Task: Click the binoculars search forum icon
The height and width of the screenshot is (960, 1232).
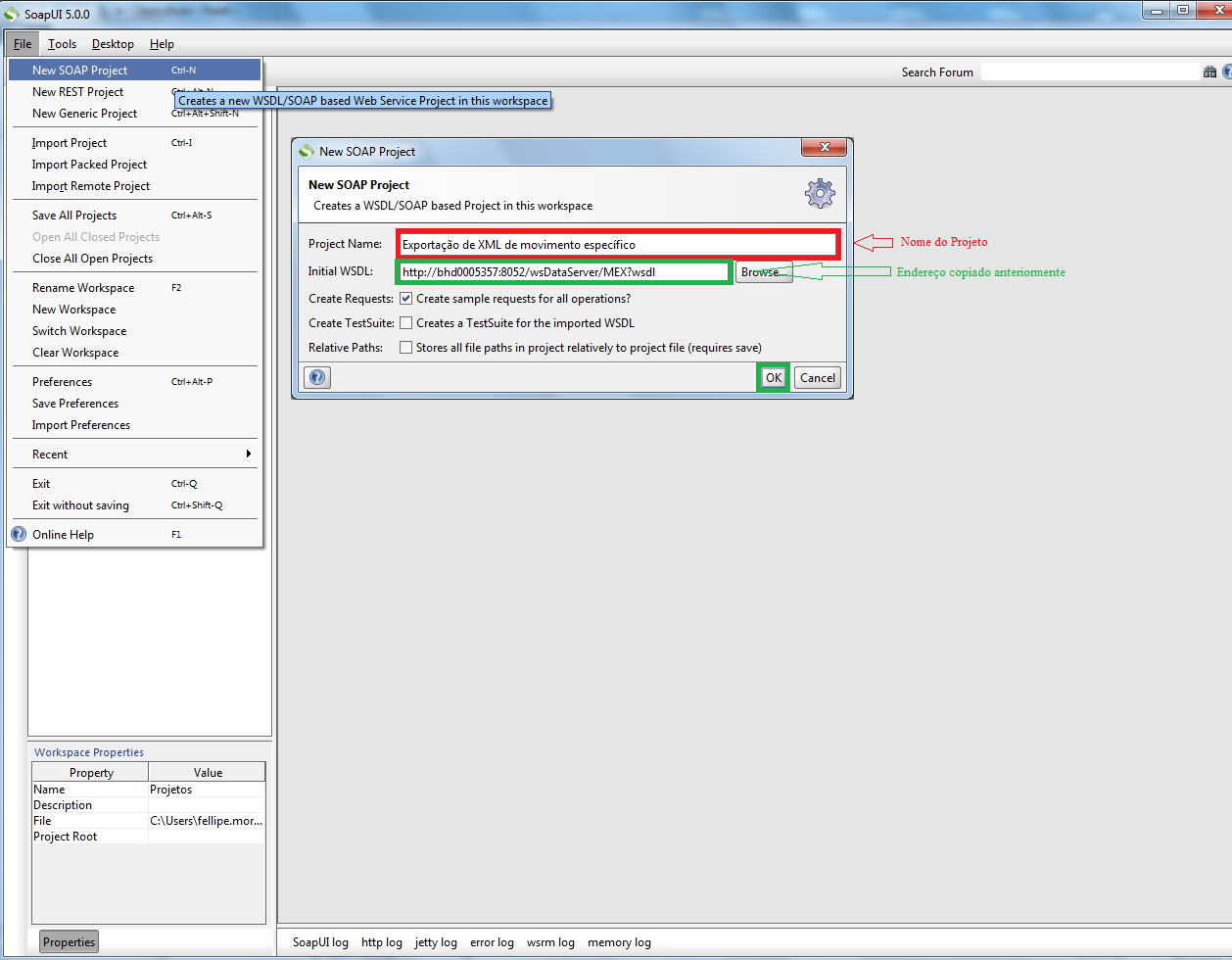Action: pos(1209,72)
